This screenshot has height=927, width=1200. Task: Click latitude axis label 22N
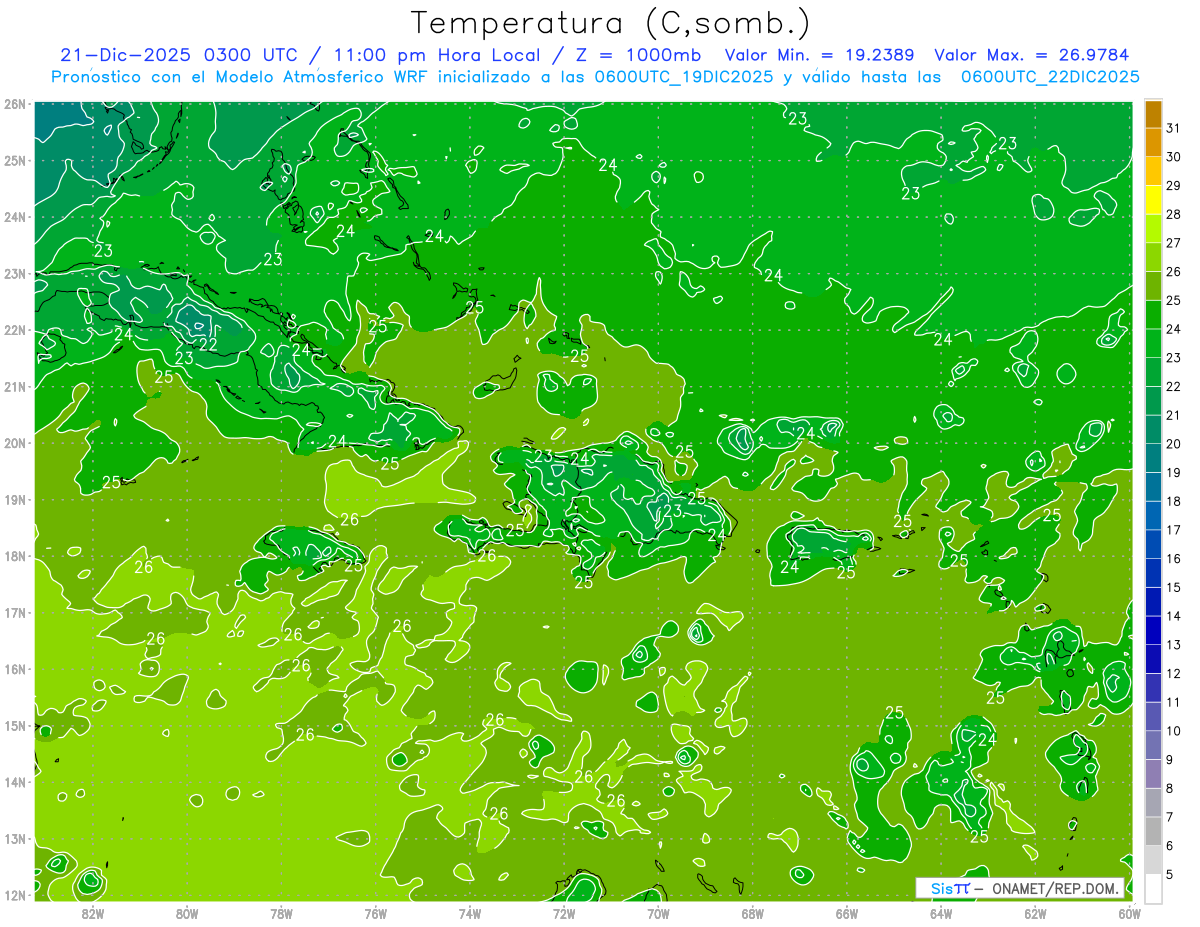15,330
